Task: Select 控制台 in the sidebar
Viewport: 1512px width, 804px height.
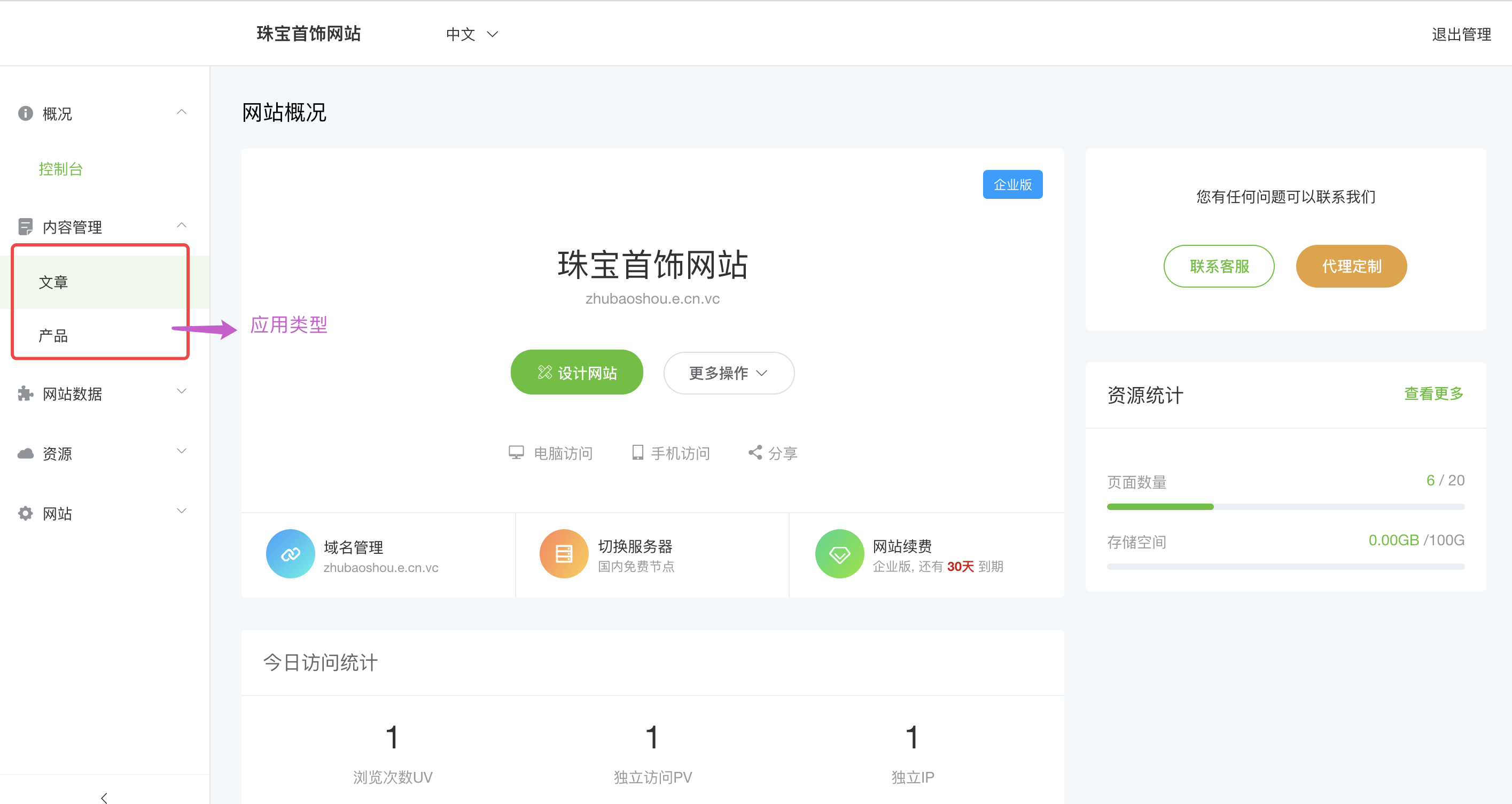Action: (60, 169)
